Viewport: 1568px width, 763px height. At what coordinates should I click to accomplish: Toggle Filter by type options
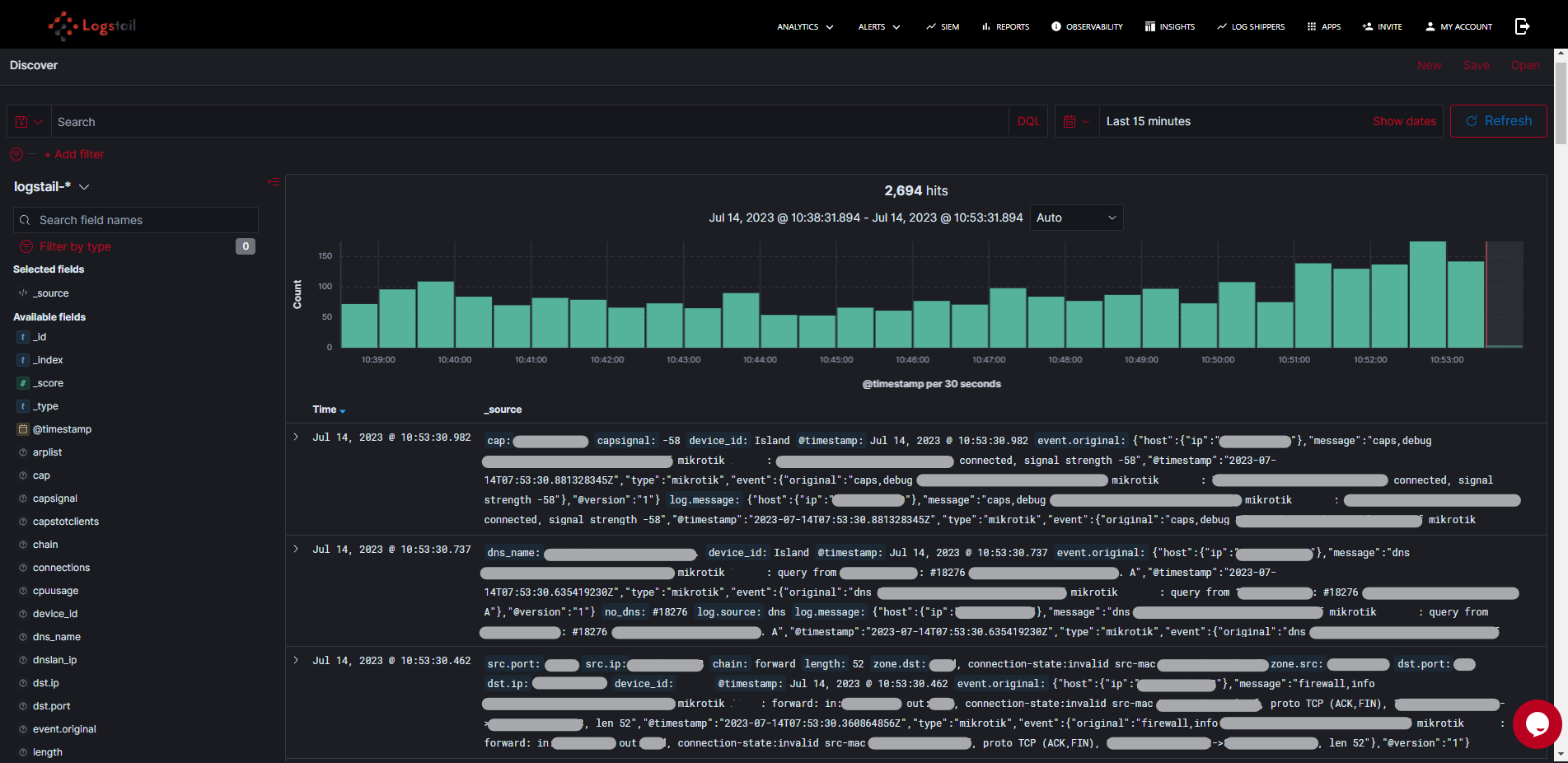point(75,246)
